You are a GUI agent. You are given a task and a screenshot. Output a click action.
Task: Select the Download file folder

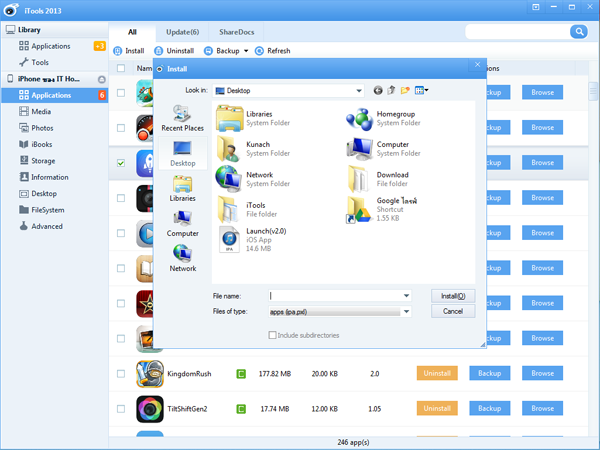[378, 179]
